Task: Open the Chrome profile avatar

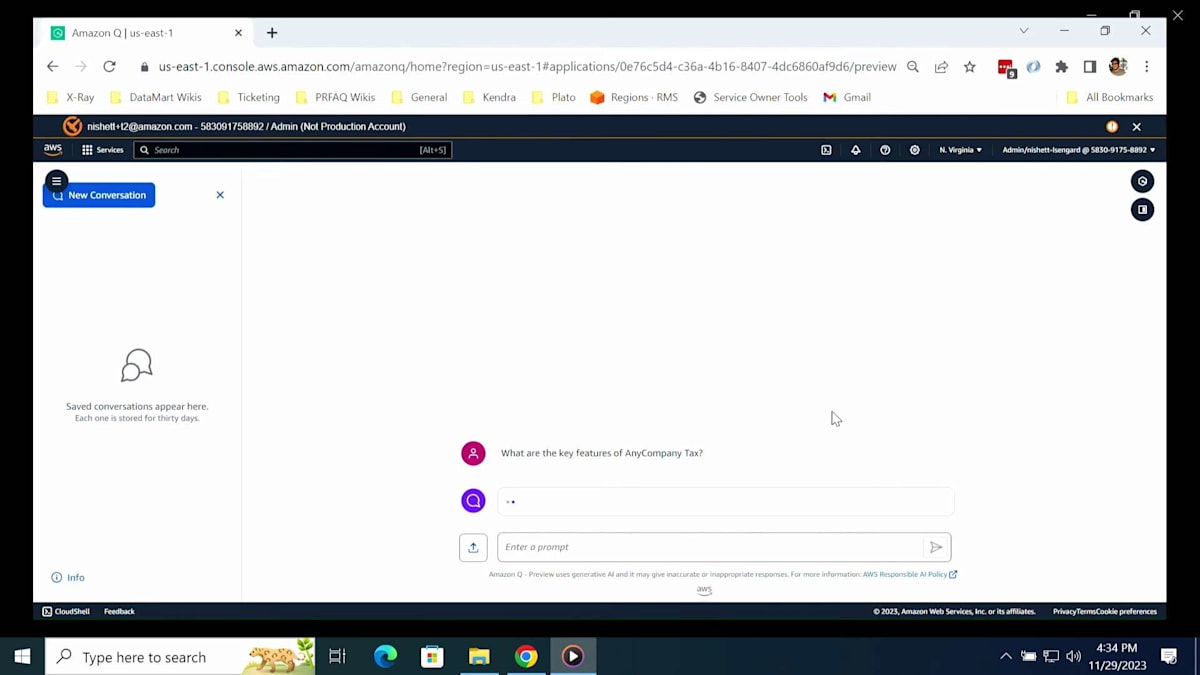Action: (x=1118, y=67)
